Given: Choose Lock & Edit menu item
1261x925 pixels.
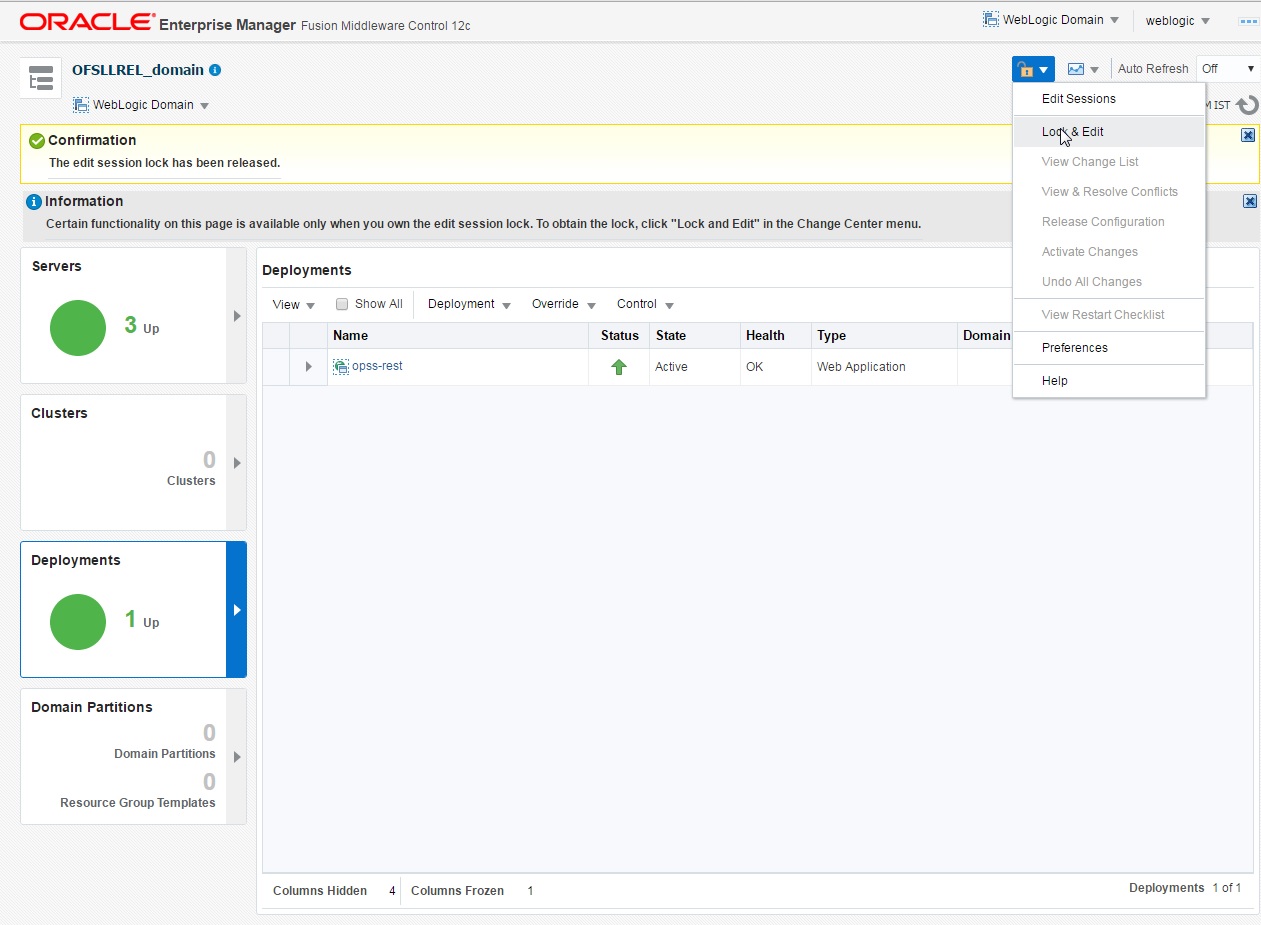Looking at the screenshot, I should pos(1108,132).
